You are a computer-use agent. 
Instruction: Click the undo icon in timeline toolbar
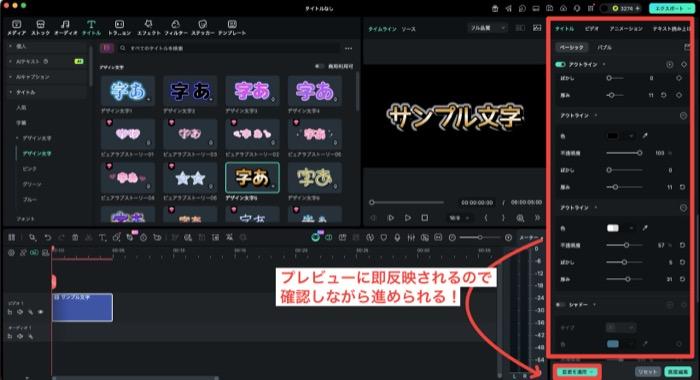point(47,238)
